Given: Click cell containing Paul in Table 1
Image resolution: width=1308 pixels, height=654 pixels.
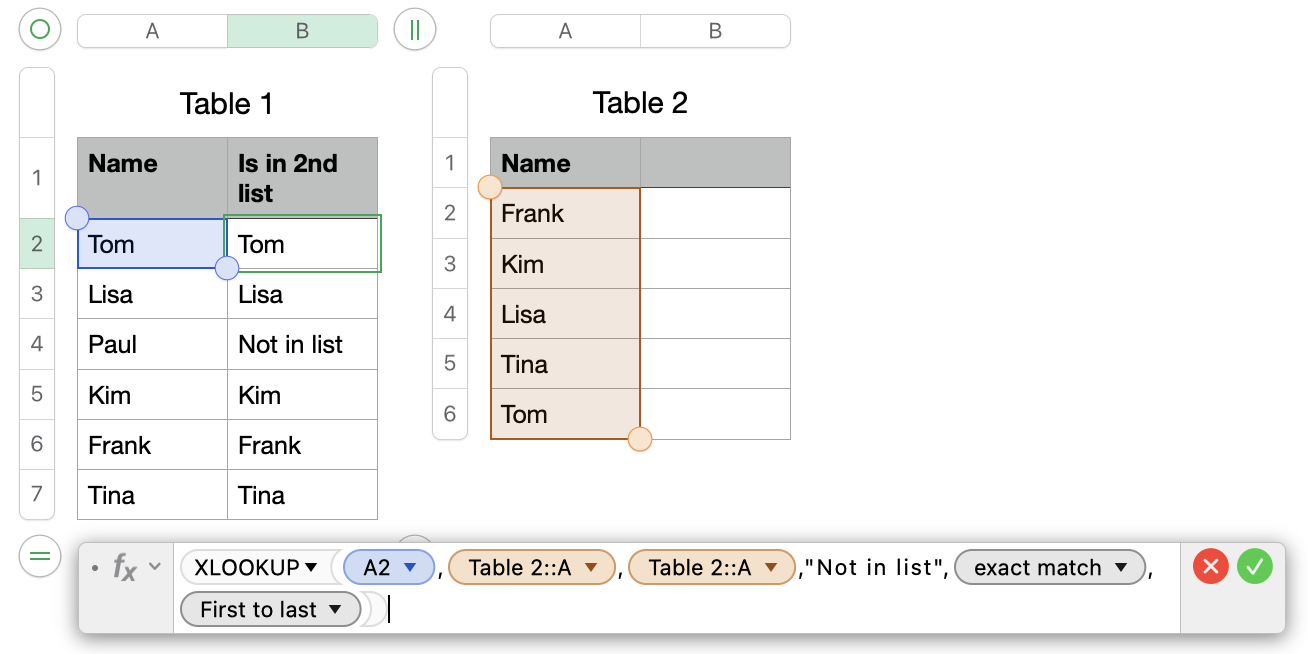Looking at the screenshot, I should click(152, 345).
